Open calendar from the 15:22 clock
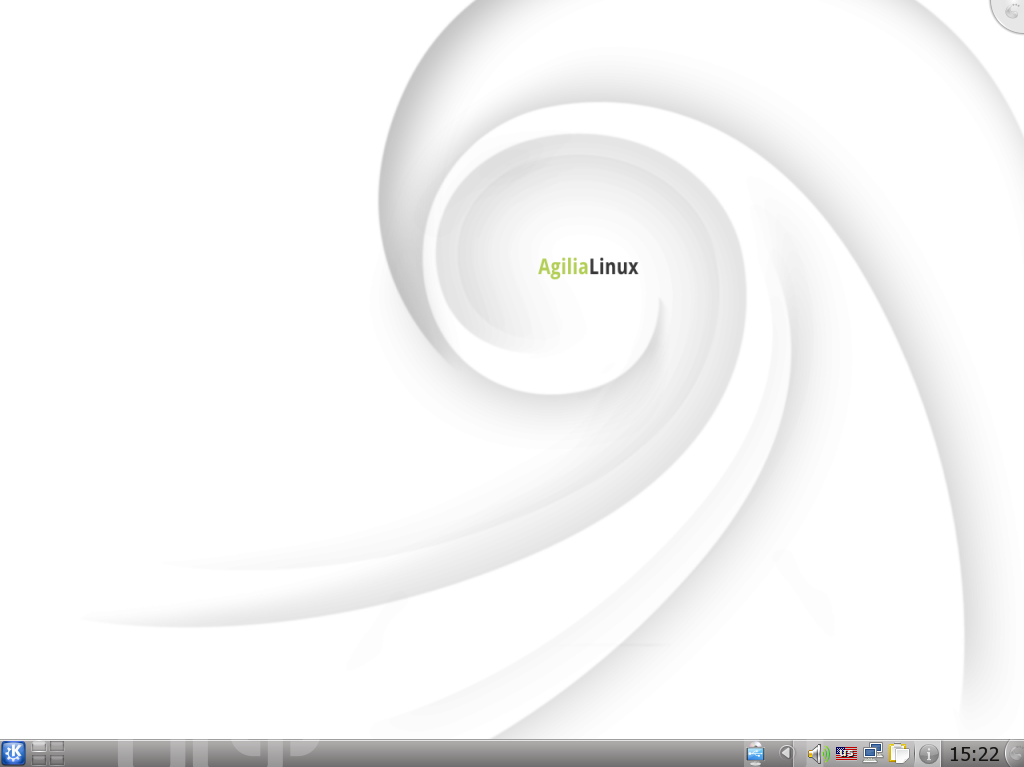 [974, 753]
